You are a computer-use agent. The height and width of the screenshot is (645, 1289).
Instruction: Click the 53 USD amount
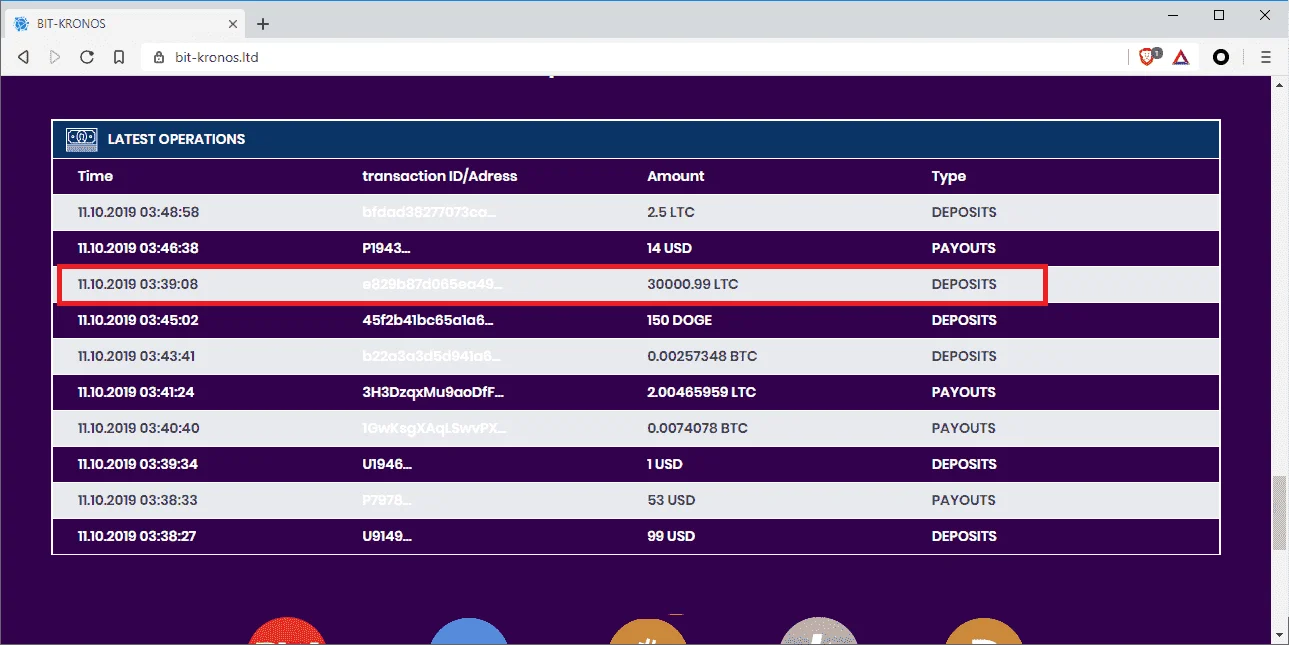coord(671,500)
